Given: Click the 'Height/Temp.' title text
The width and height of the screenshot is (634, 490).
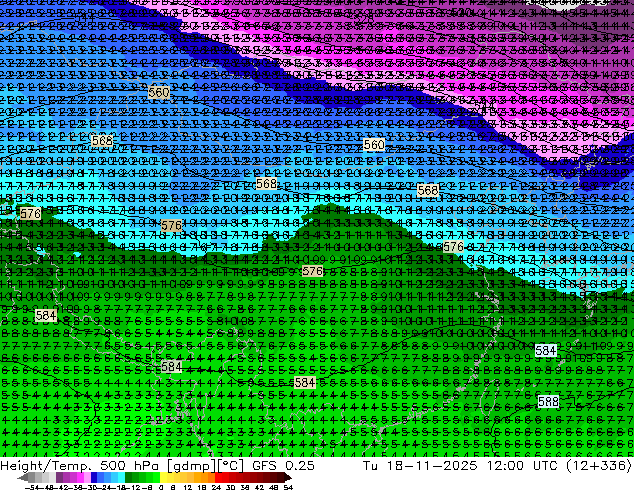Looking at the screenshot, I should 44,465.
